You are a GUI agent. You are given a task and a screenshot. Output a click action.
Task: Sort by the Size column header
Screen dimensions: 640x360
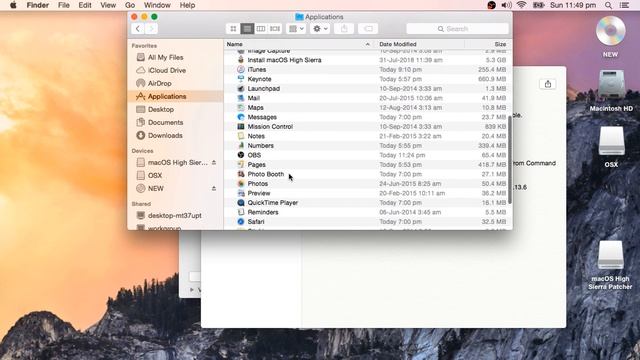click(487, 44)
